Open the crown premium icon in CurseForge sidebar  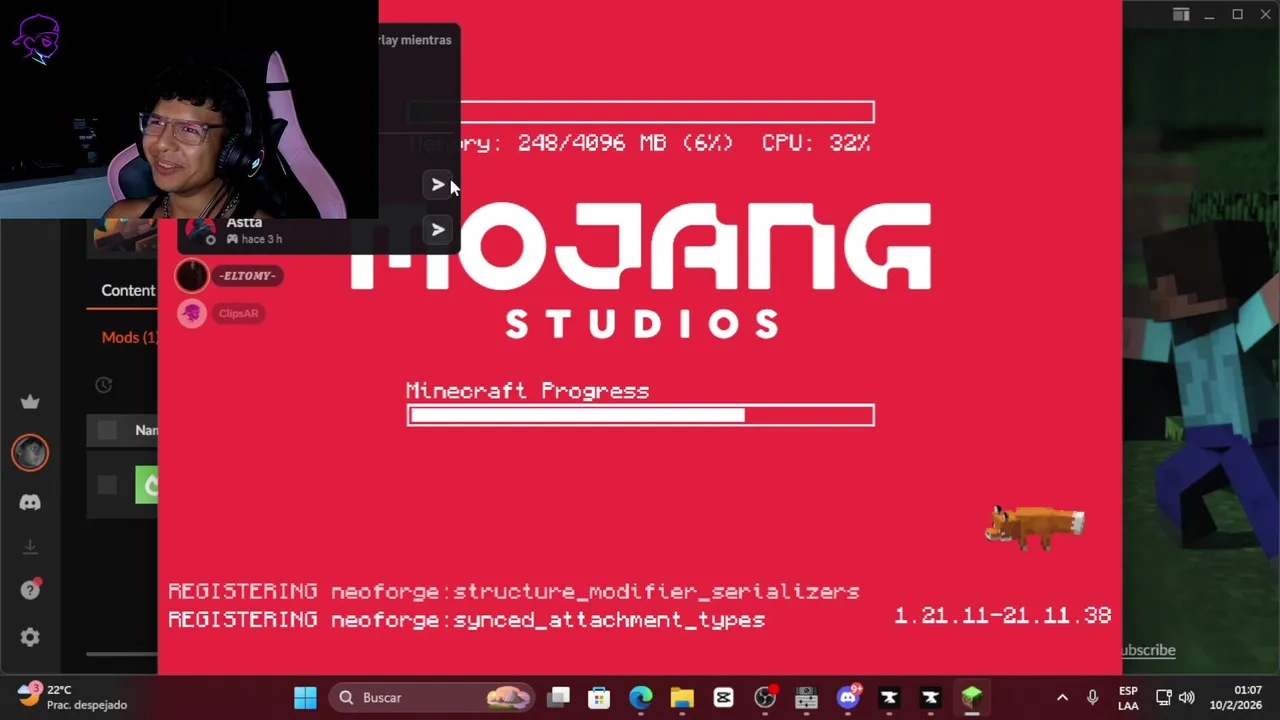click(30, 402)
